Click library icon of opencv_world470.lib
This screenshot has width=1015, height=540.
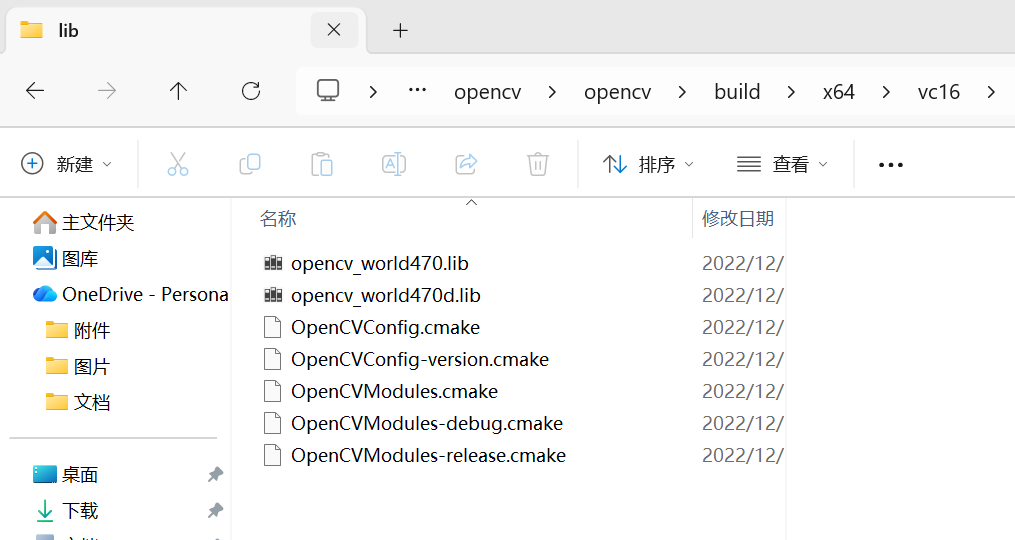pyautogui.click(x=273, y=263)
